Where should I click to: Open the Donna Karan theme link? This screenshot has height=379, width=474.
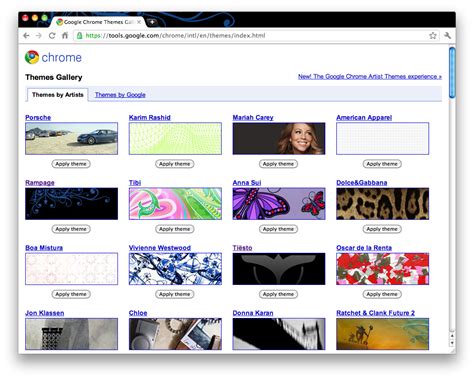pos(253,313)
